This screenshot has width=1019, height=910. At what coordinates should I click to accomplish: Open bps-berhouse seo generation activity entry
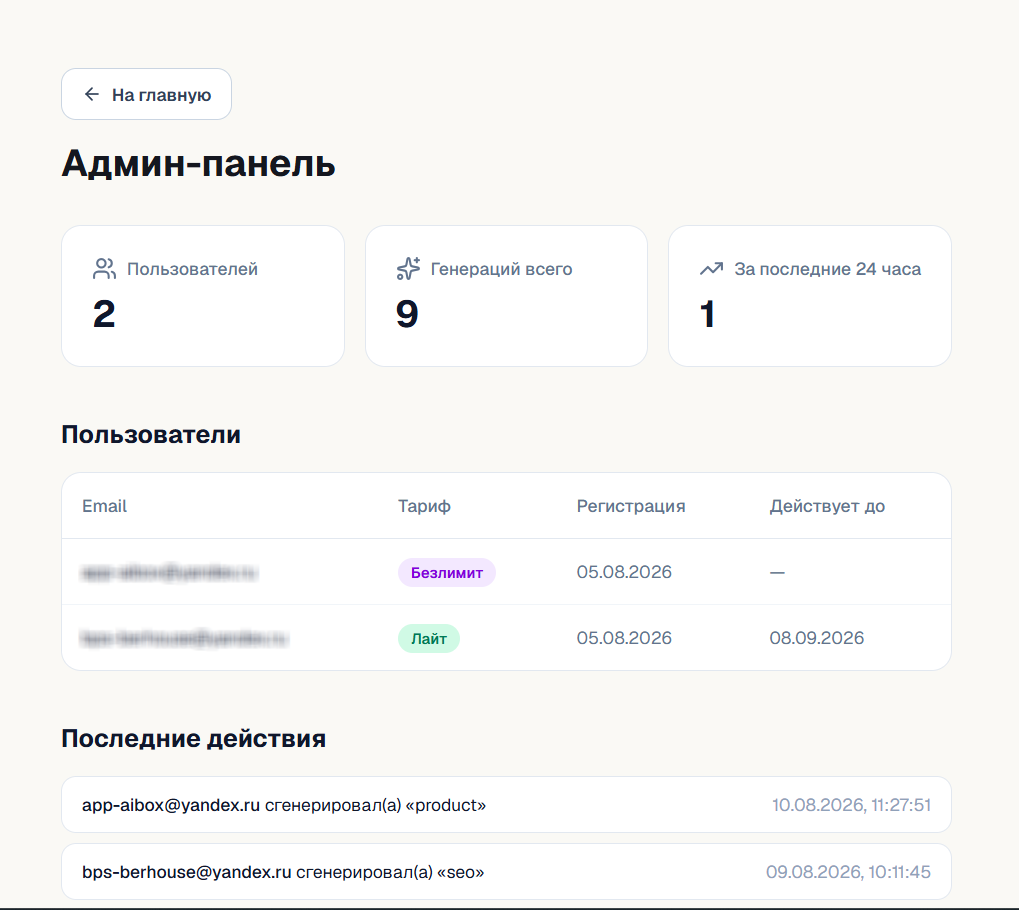(506, 872)
